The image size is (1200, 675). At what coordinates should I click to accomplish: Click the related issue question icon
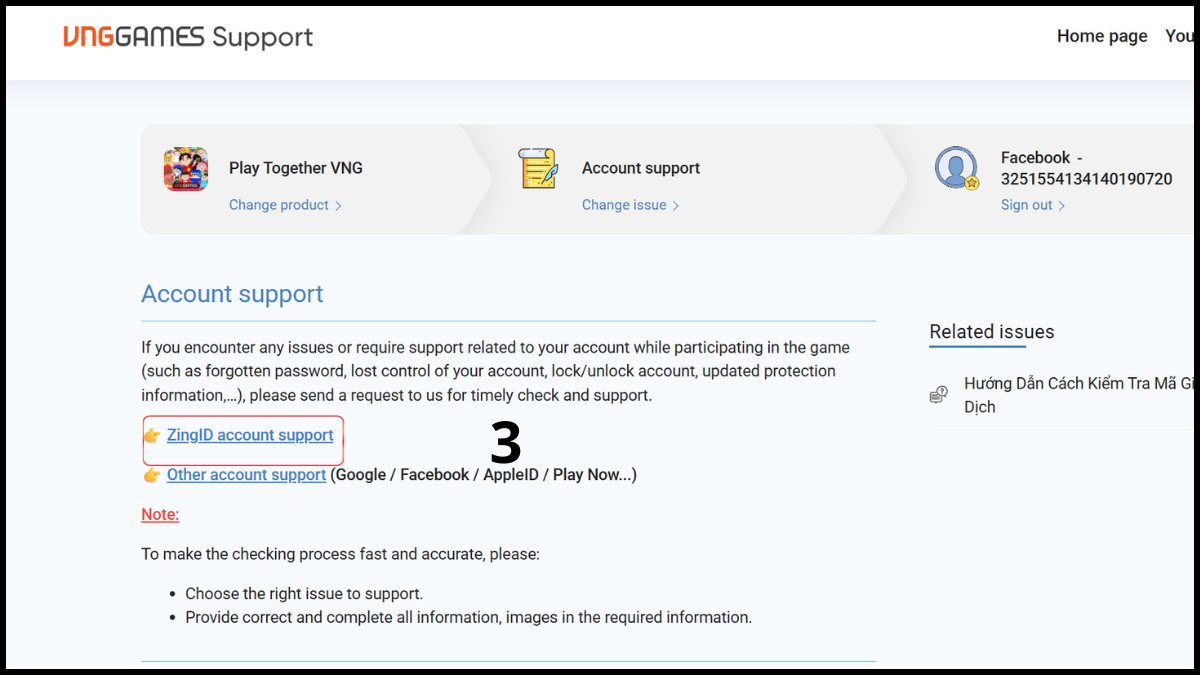(x=938, y=395)
